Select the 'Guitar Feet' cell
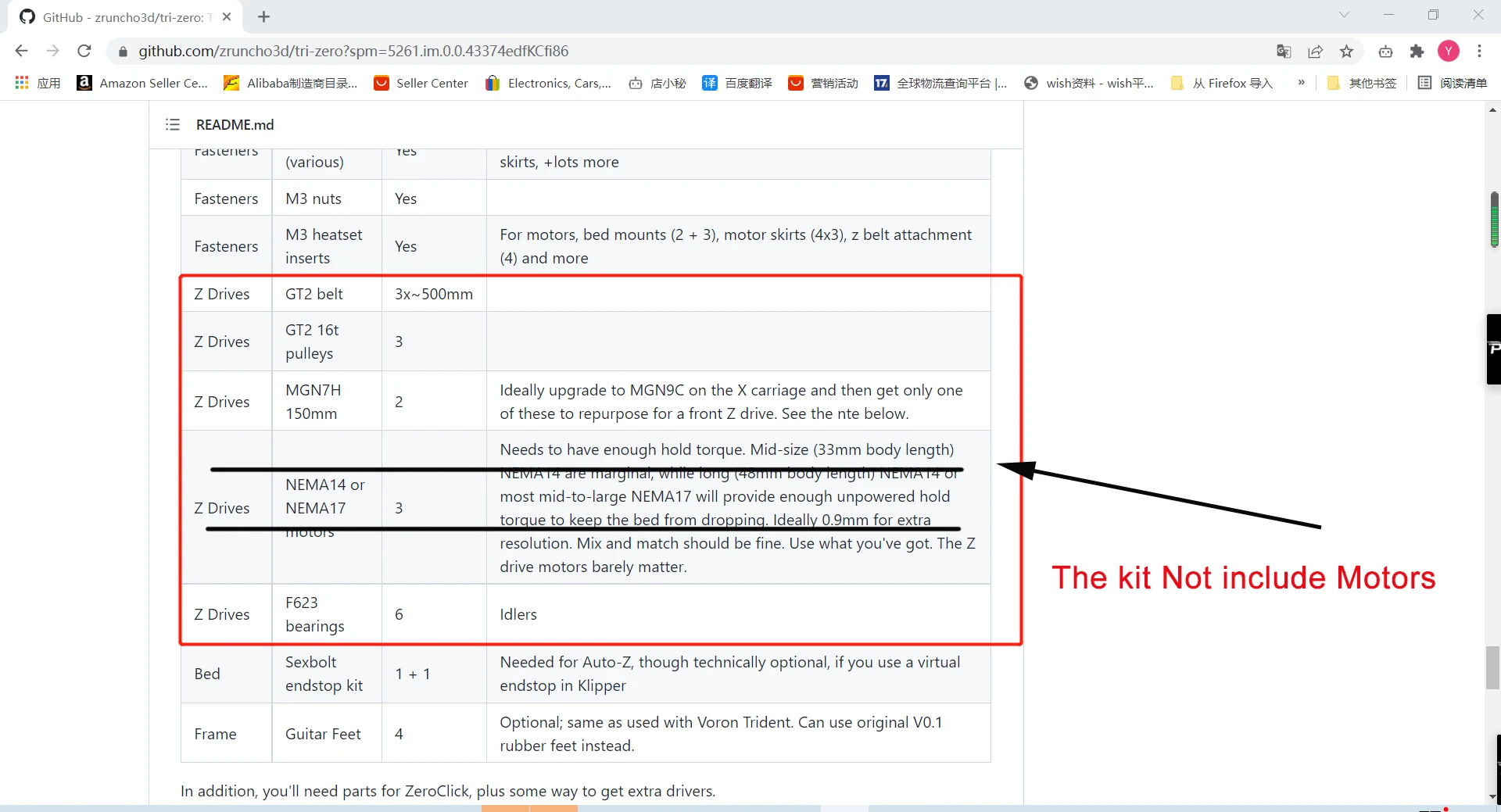Viewport: 1501px width, 812px height. [327, 734]
